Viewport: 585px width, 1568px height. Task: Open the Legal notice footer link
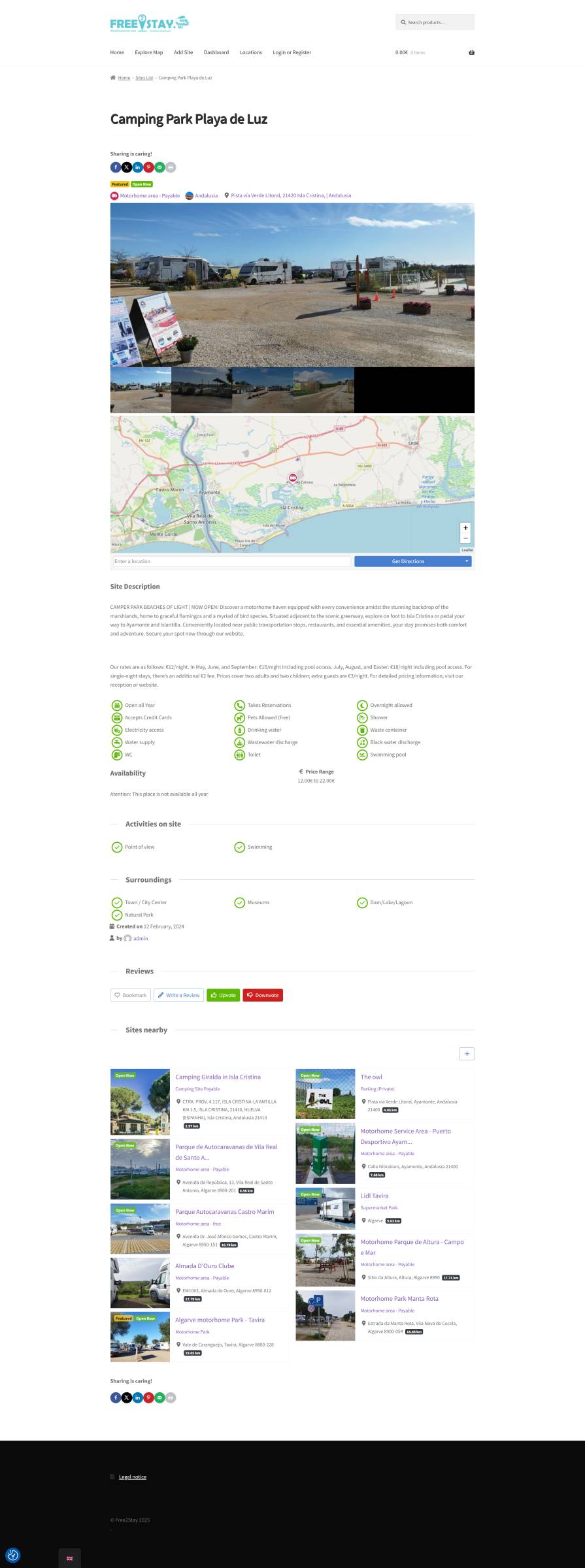click(133, 1477)
